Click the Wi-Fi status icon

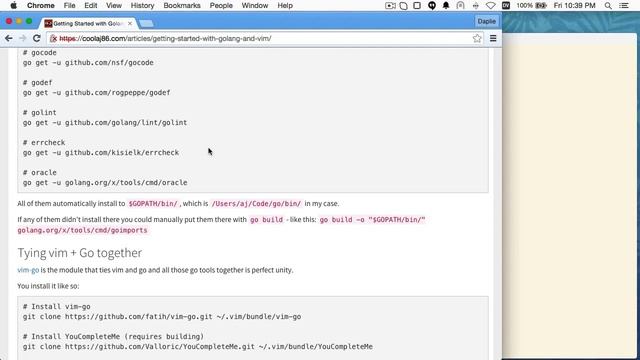point(491,5)
